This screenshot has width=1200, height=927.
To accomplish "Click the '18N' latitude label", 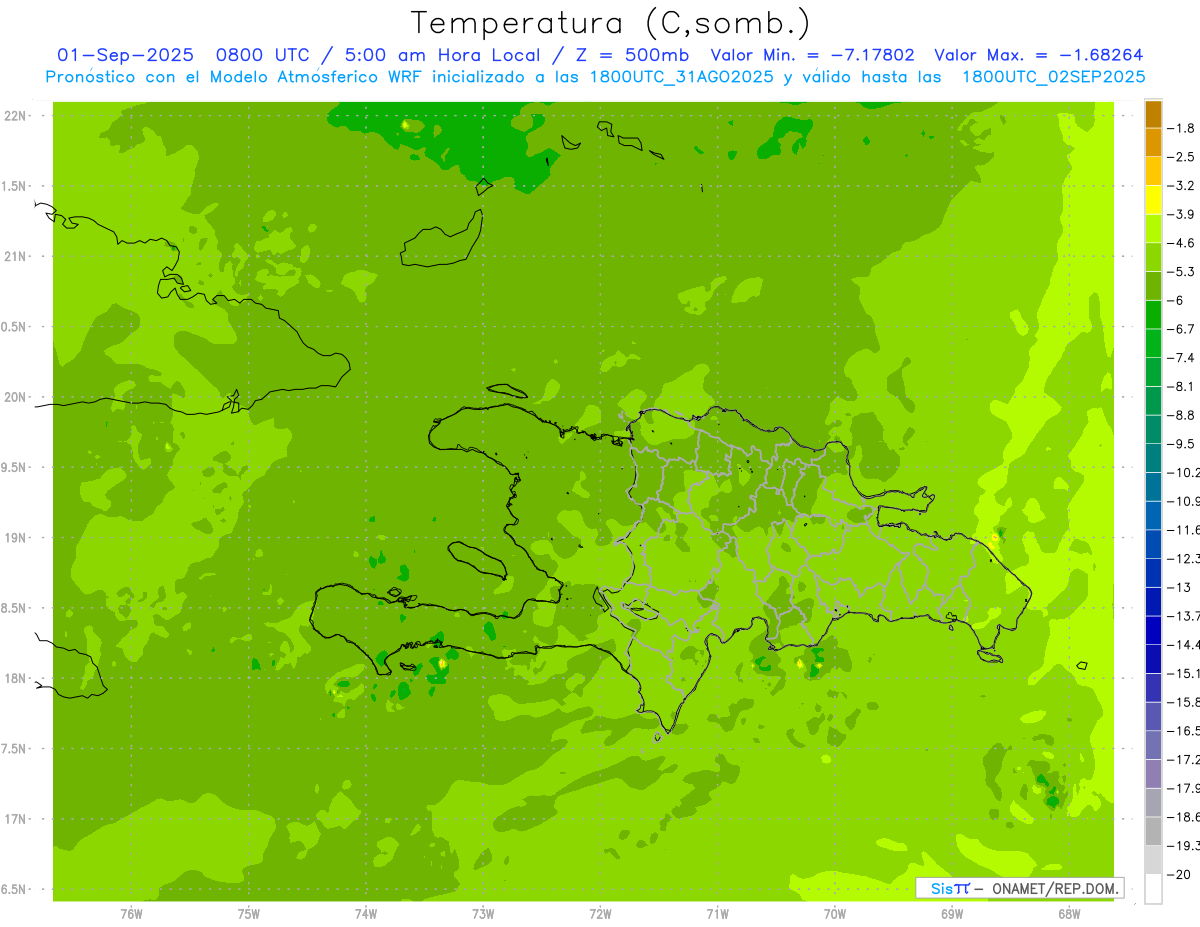I will point(14,678).
